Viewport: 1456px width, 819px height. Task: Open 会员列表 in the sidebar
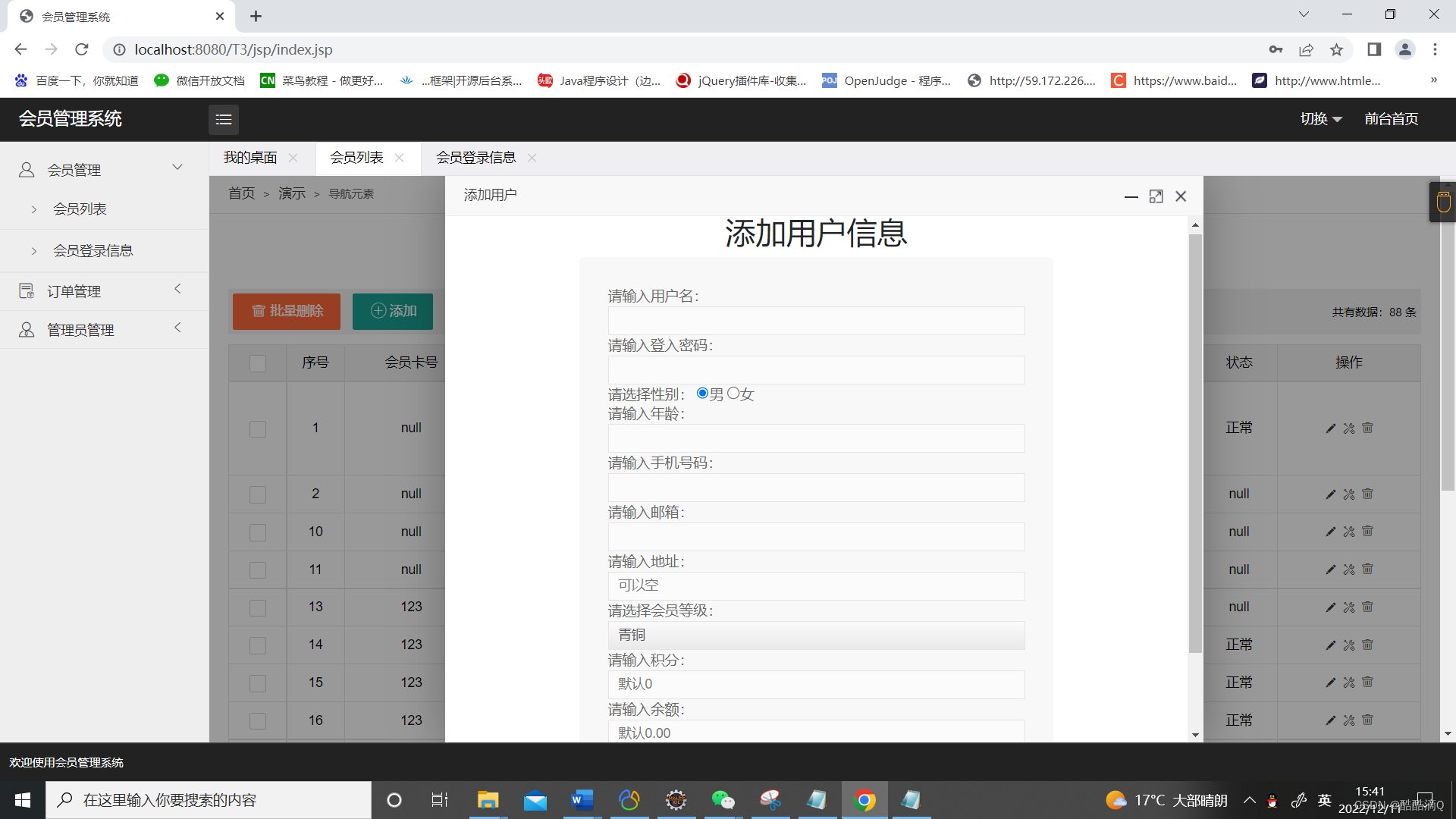[80, 209]
